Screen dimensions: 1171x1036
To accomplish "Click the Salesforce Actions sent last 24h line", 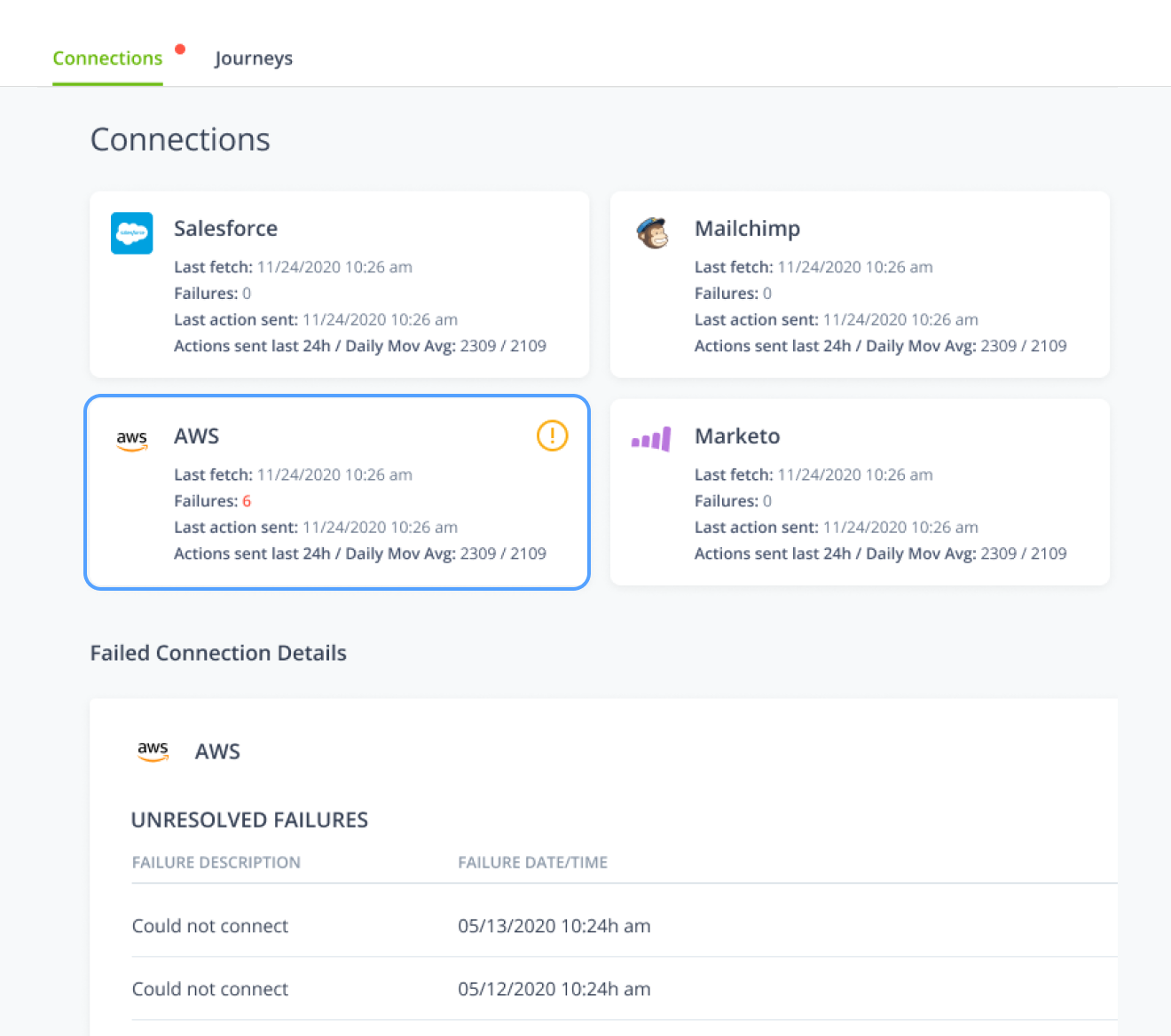I will point(360,346).
